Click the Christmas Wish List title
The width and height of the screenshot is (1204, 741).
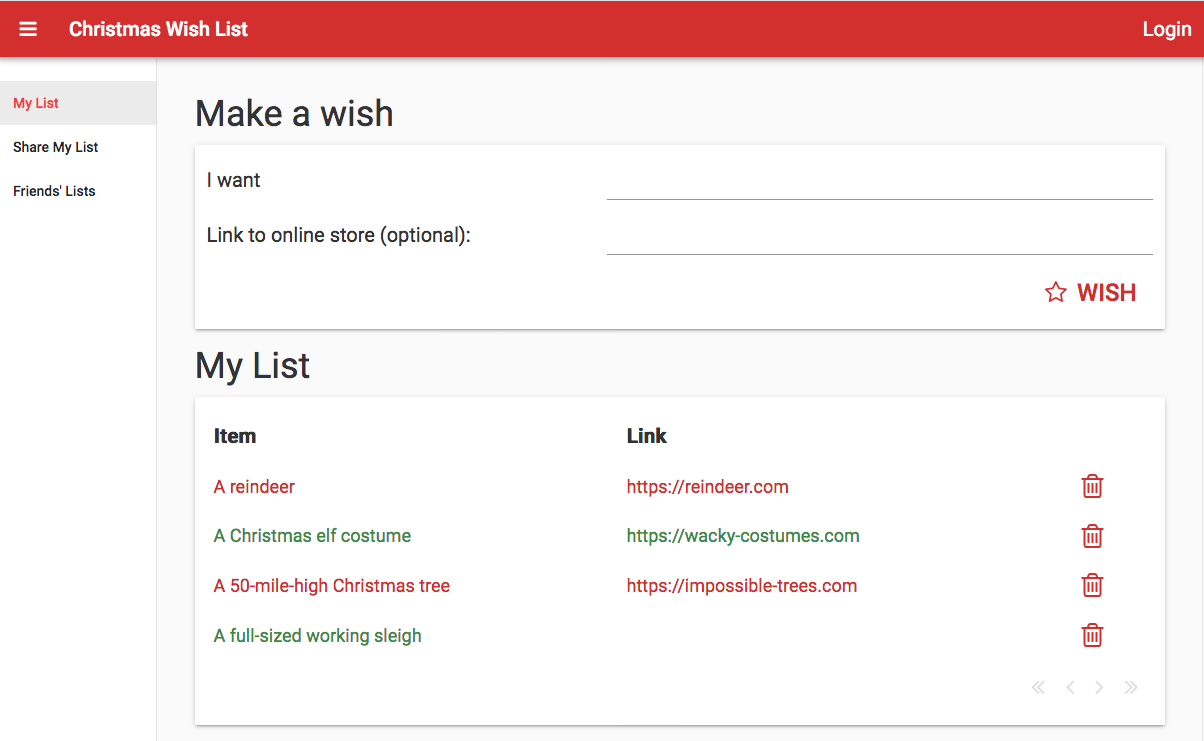click(x=158, y=29)
